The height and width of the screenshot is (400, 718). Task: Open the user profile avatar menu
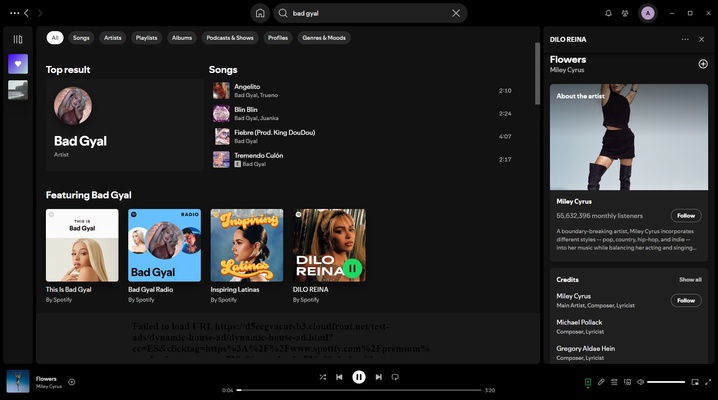[x=647, y=13]
